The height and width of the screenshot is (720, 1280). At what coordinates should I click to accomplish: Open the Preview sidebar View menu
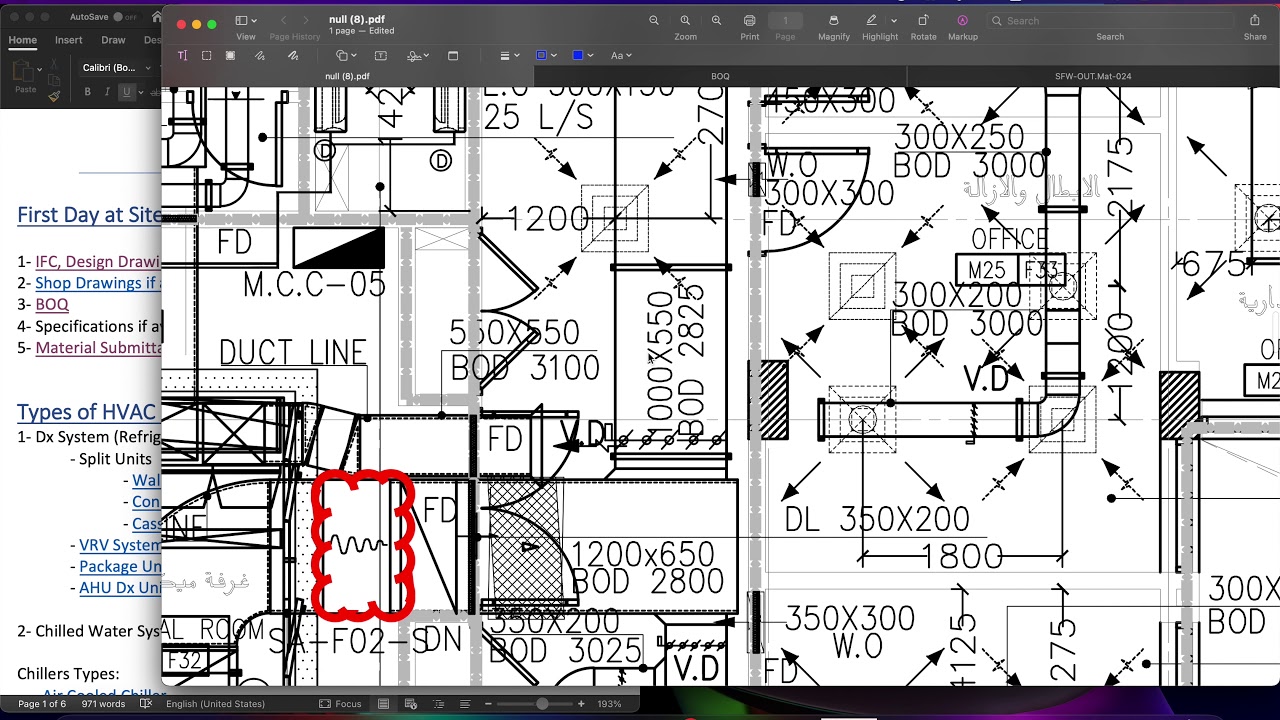coord(246,21)
